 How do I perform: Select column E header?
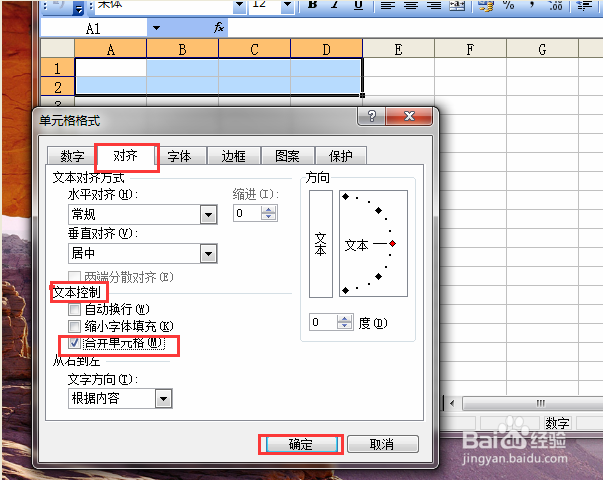click(398, 49)
